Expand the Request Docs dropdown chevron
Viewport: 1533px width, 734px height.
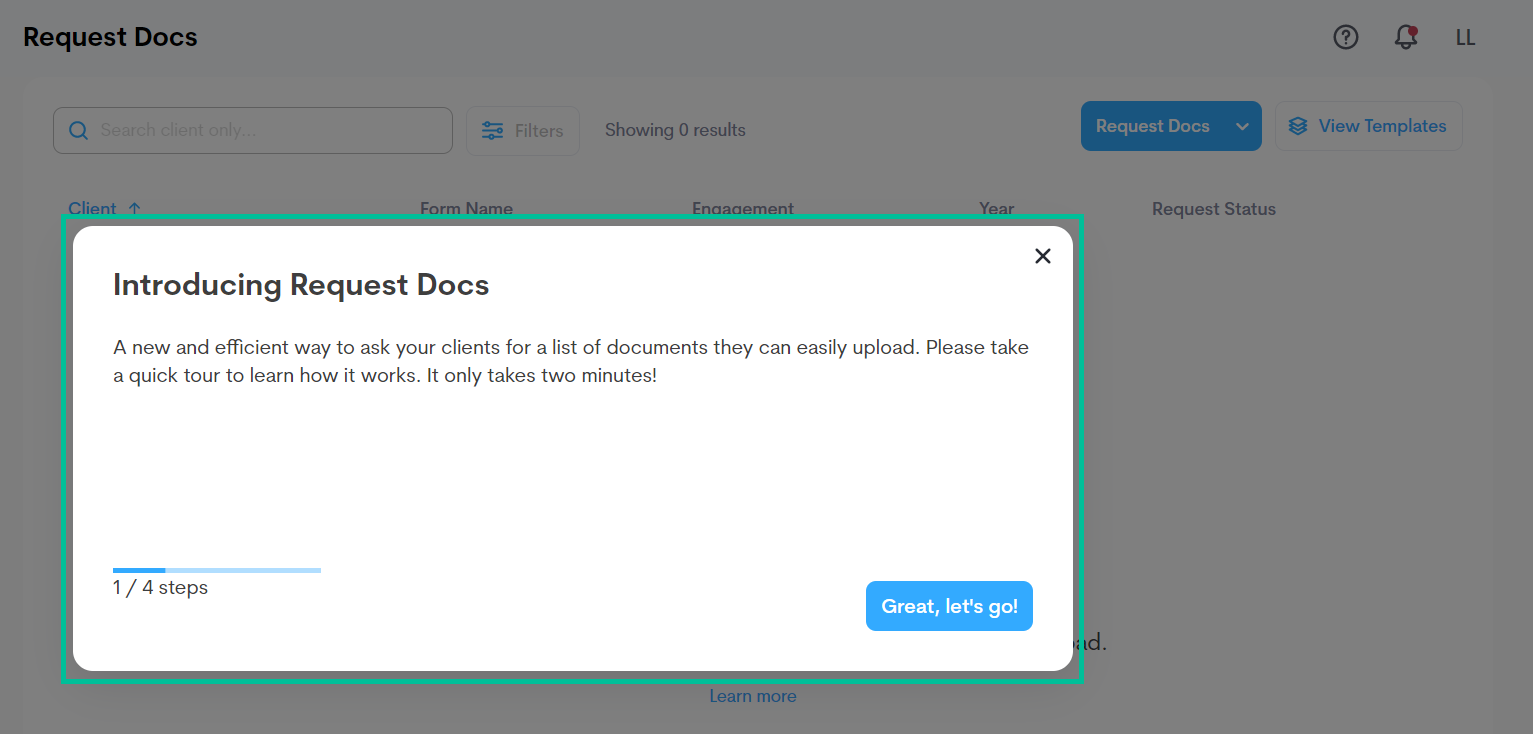[1242, 126]
